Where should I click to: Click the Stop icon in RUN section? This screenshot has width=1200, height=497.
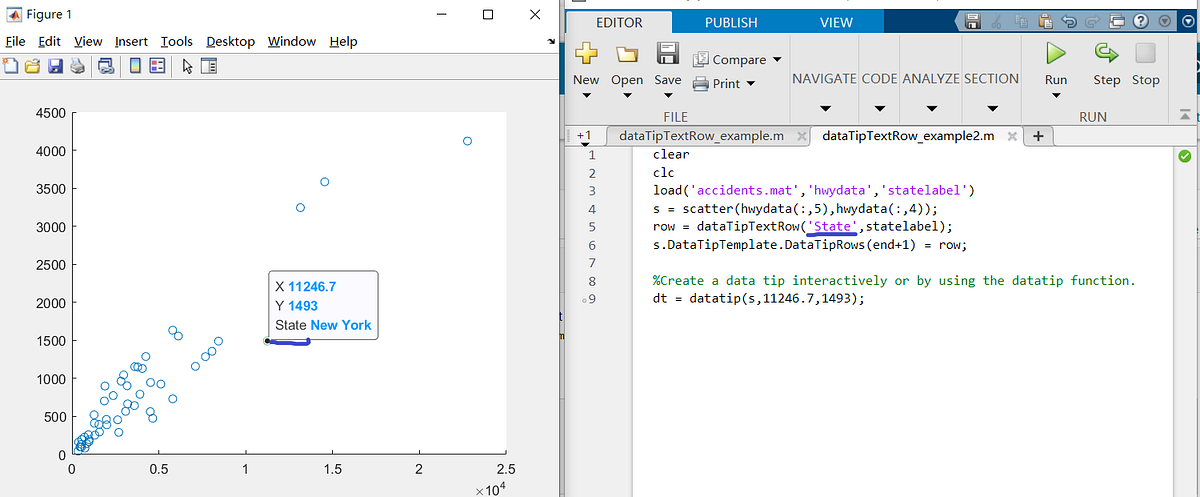1146,53
